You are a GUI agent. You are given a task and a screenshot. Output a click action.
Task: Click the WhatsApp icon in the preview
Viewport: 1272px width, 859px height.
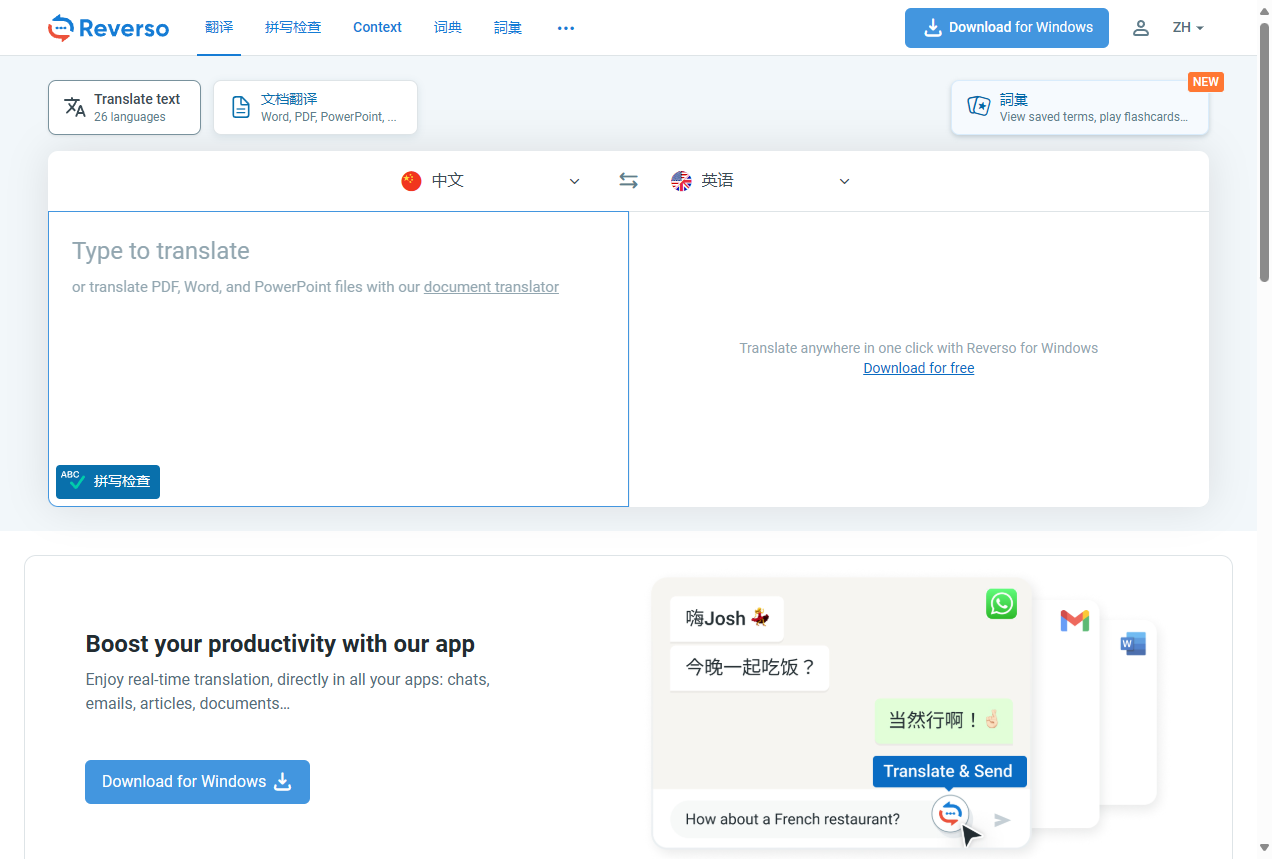click(1001, 604)
